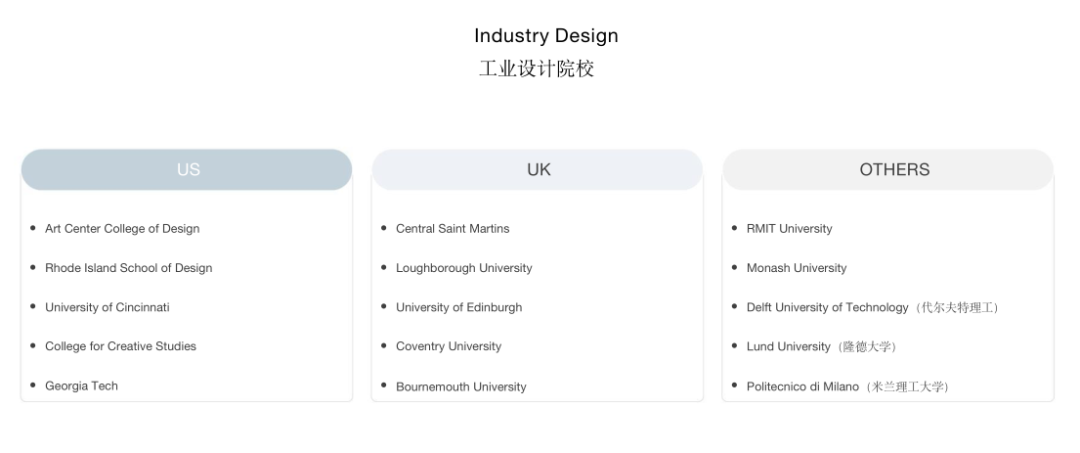Click University of Edinburgh
Screen dimensions: 1080x453
pos(459,307)
